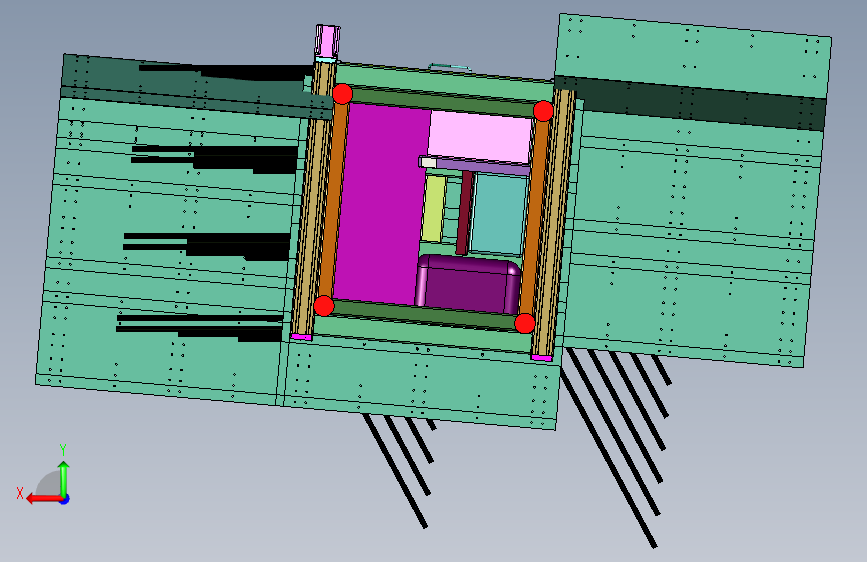The width and height of the screenshot is (867, 562).
Task: Select the purple rounded box component
Action: click(x=468, y=284)
